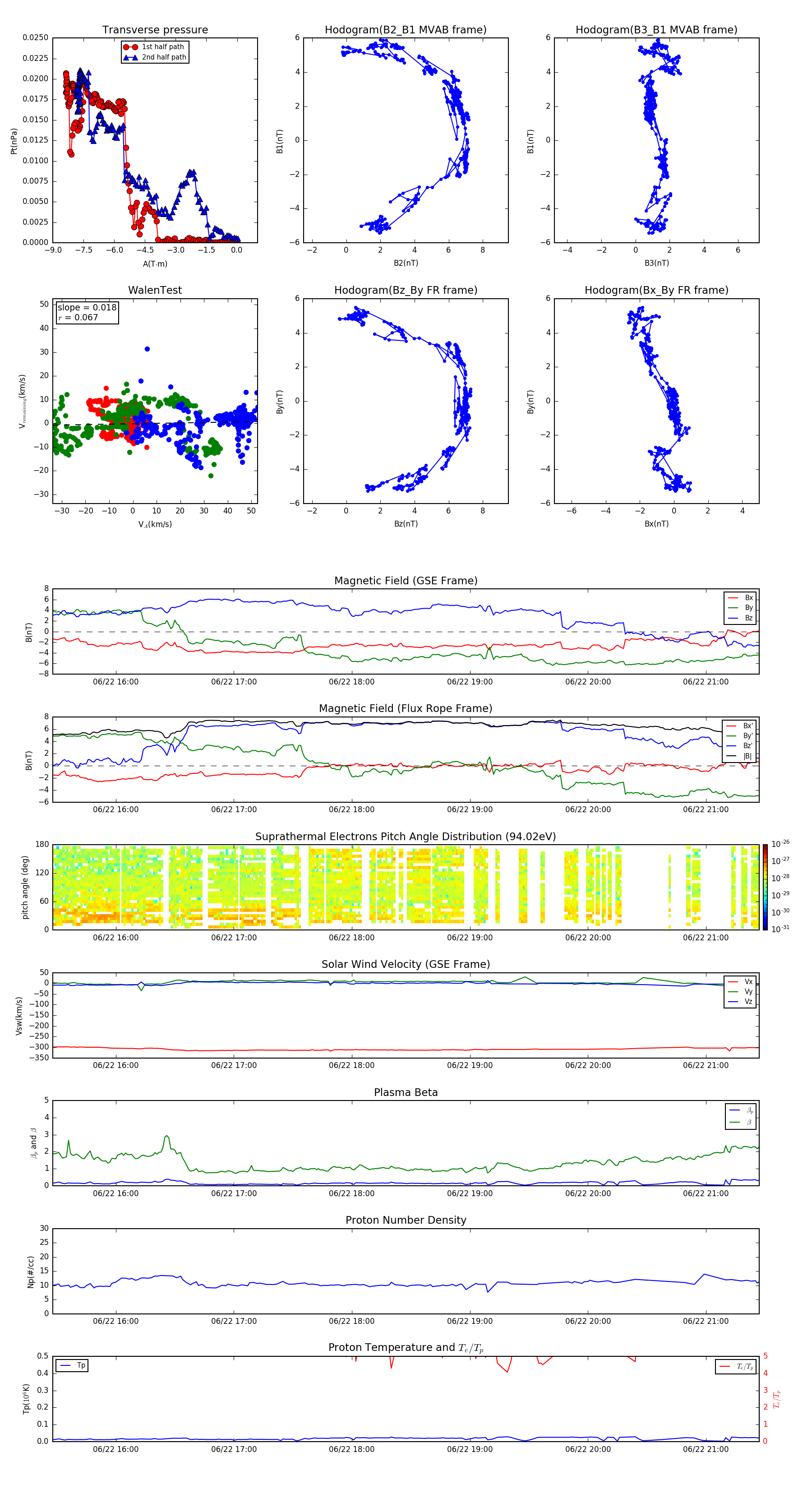Click 'Bz' in GSE magnetic field legend
Image resolution: width=812 pixels, height=1489 pixels.
coord(748,619)
